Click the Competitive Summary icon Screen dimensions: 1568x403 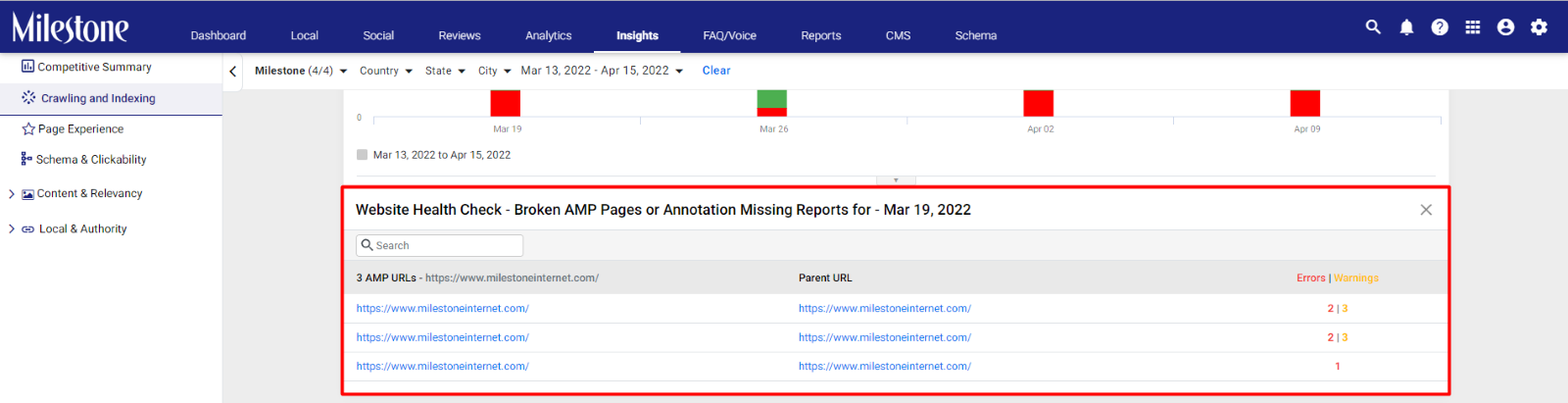click(x=27, y=67)
